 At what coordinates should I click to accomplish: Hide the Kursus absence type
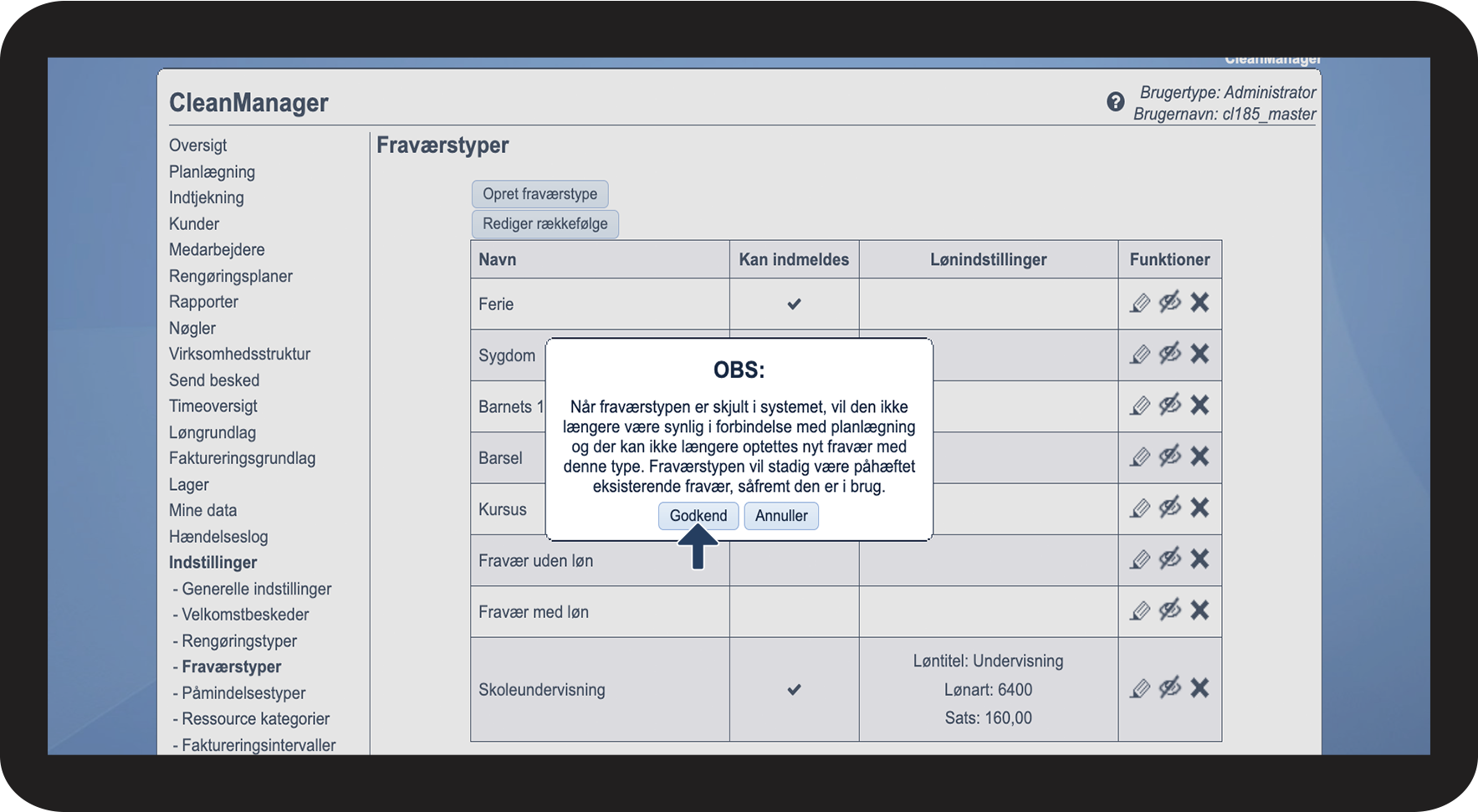(1170, 508)
